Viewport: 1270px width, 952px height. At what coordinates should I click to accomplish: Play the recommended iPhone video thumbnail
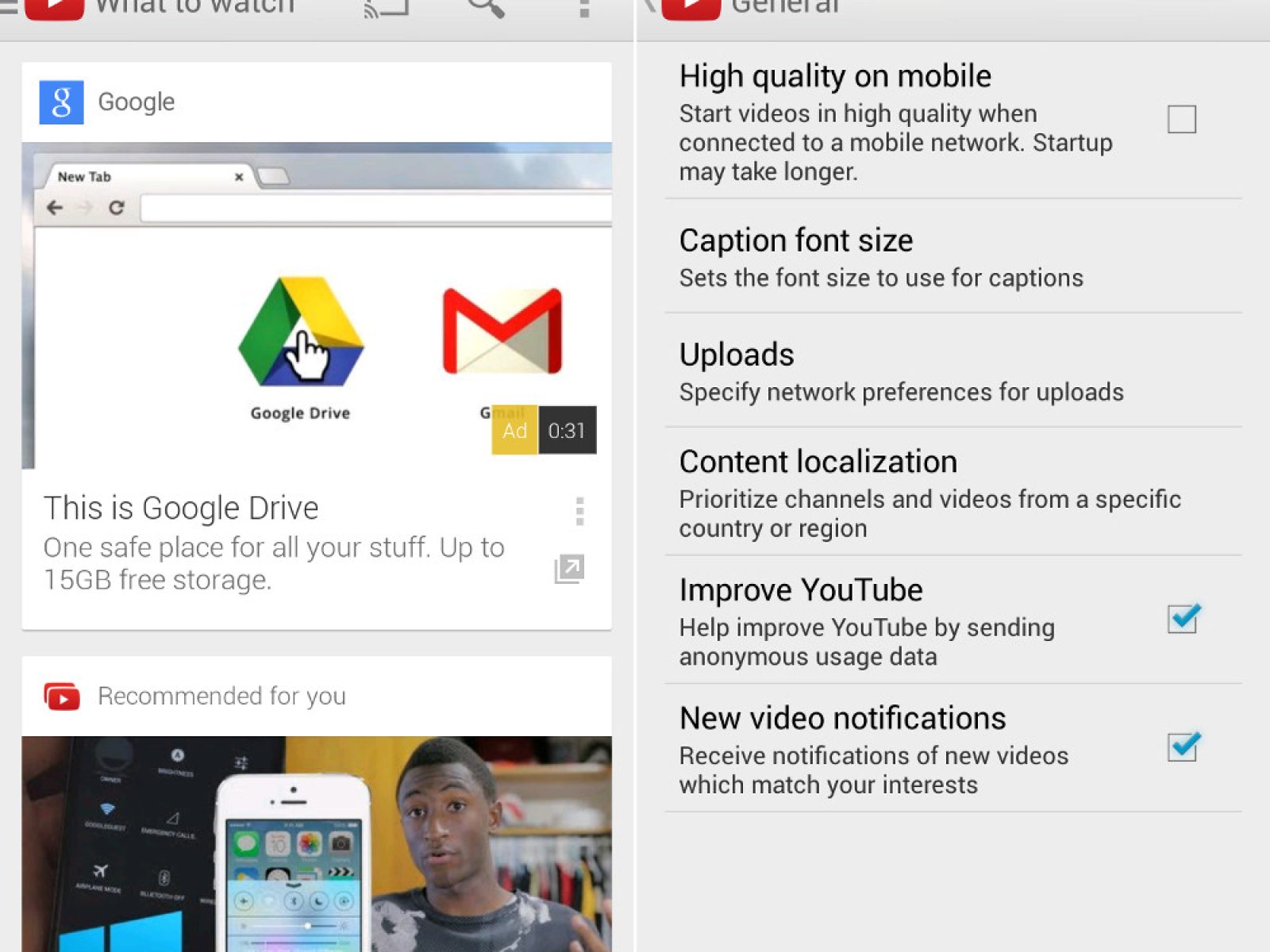coord(317,844)
